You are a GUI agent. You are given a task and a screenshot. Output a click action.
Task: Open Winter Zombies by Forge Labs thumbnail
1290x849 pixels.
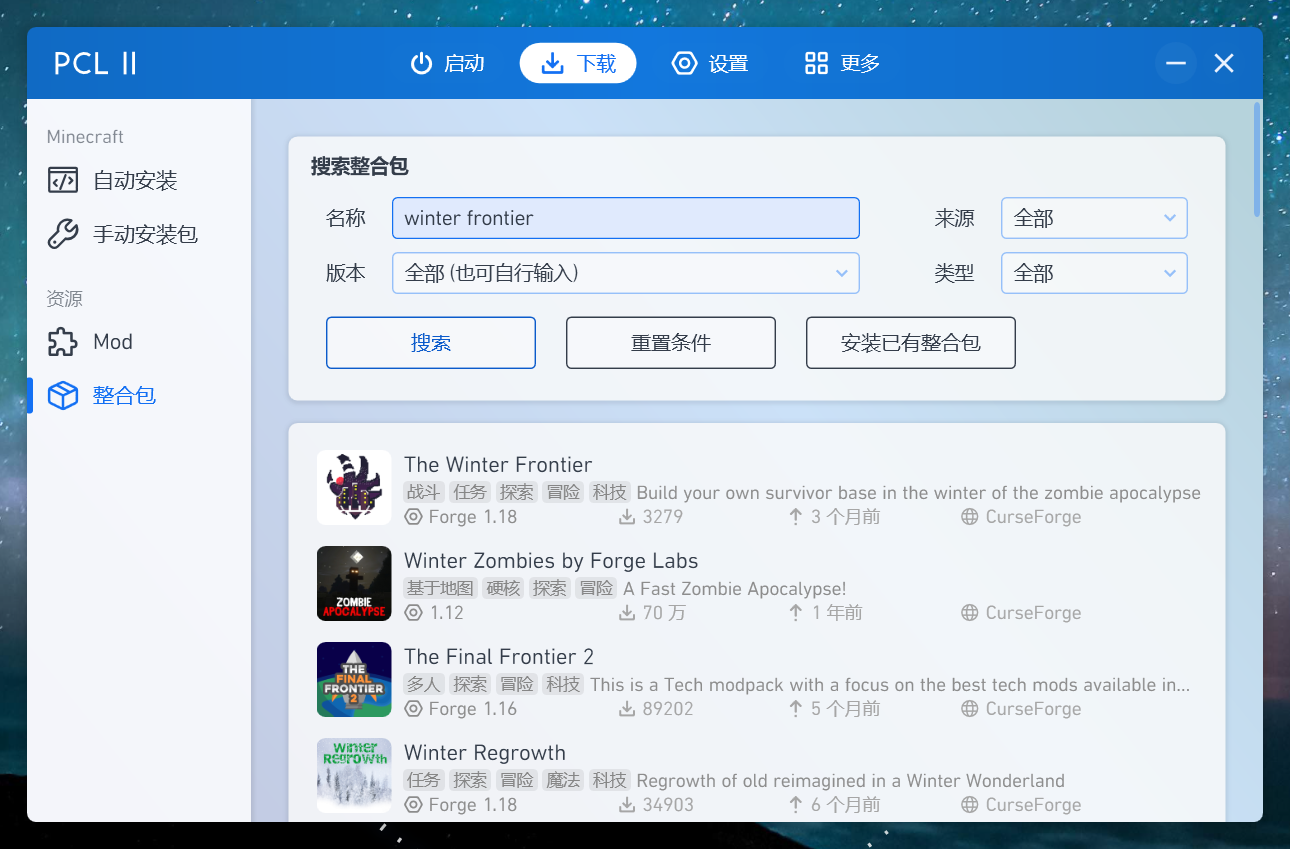354,584
